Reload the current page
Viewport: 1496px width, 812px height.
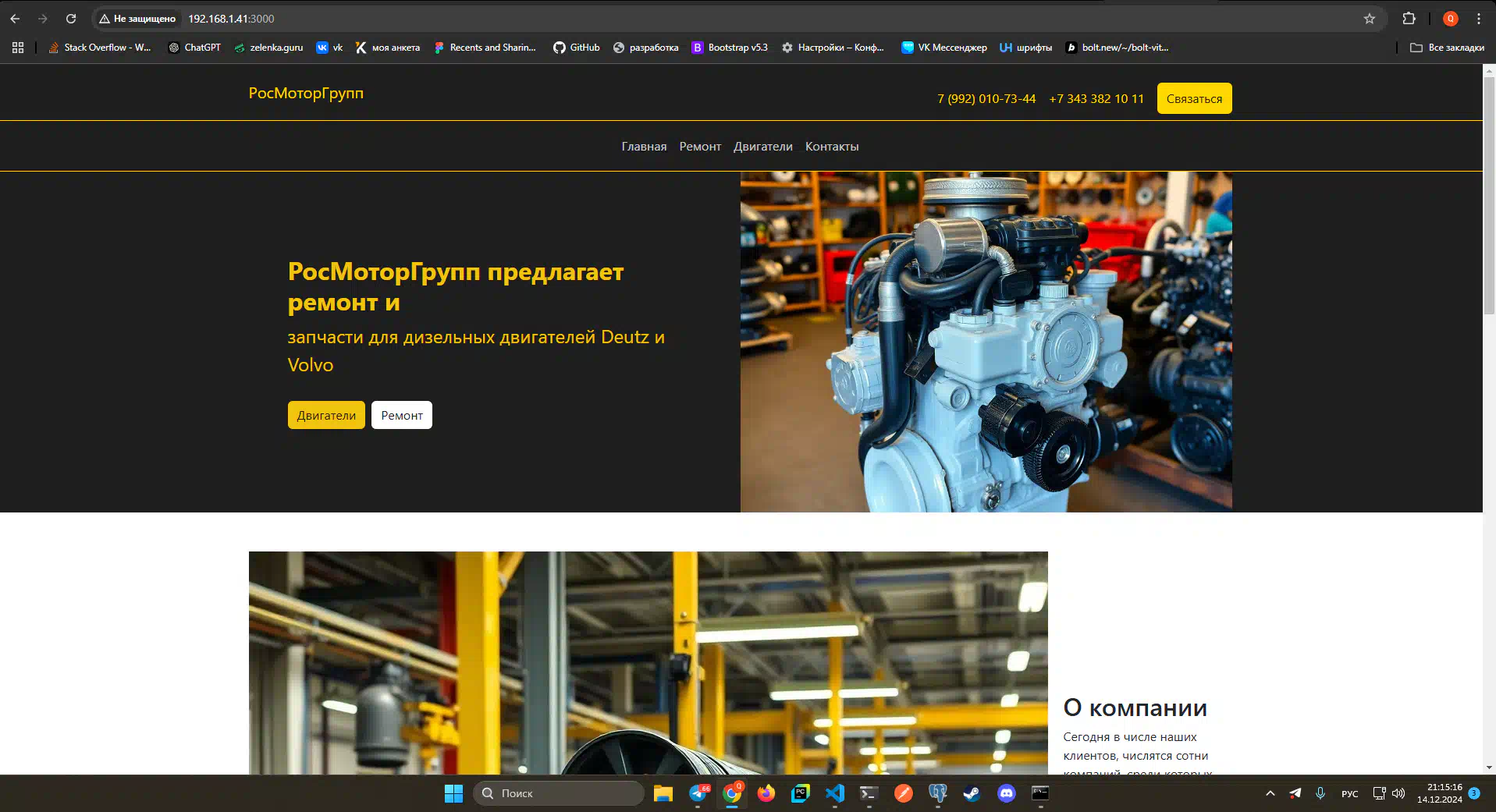pos(71,19)
